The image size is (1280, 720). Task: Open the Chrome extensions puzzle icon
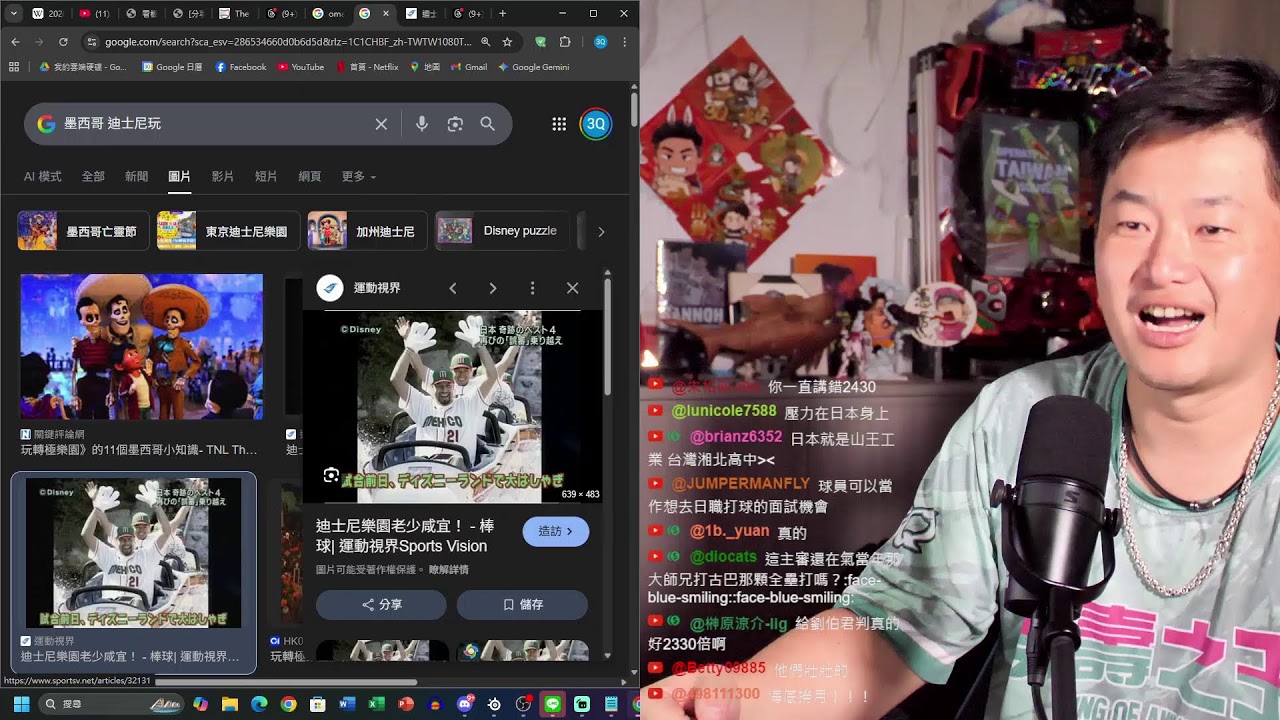(x=565, y=42)
